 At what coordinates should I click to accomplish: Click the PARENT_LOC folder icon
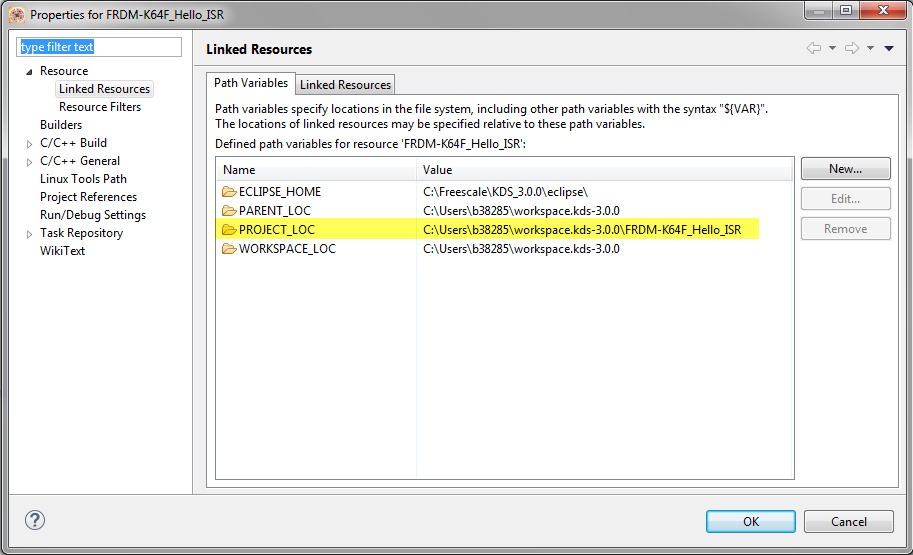[x=229, y=211]
